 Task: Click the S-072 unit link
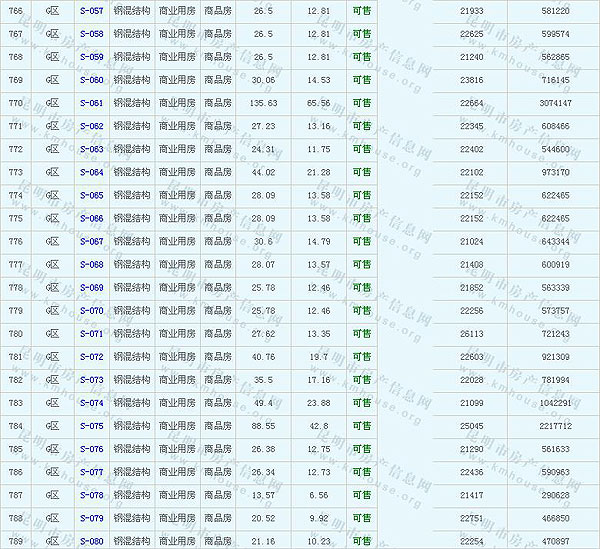point(91,356)
